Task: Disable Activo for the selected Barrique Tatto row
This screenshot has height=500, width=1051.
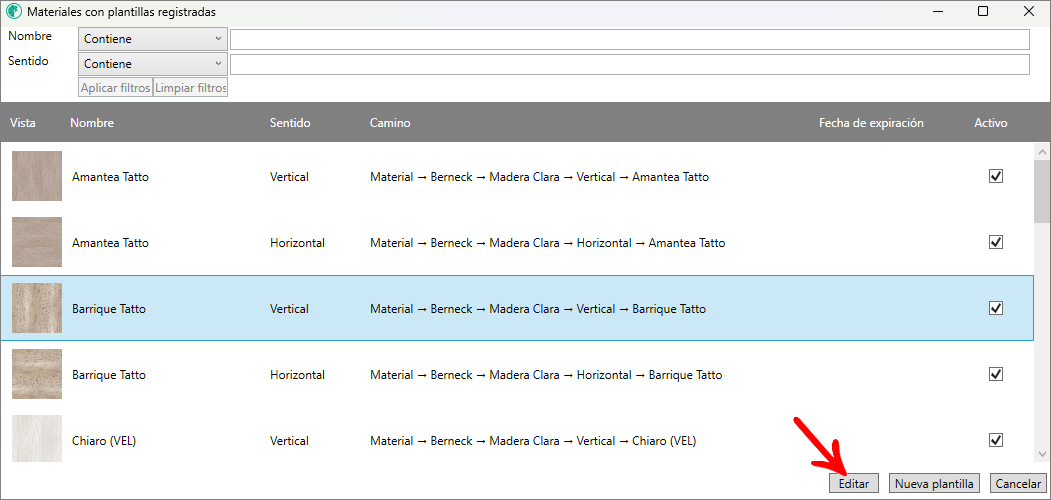Action: tap(995, 308)
